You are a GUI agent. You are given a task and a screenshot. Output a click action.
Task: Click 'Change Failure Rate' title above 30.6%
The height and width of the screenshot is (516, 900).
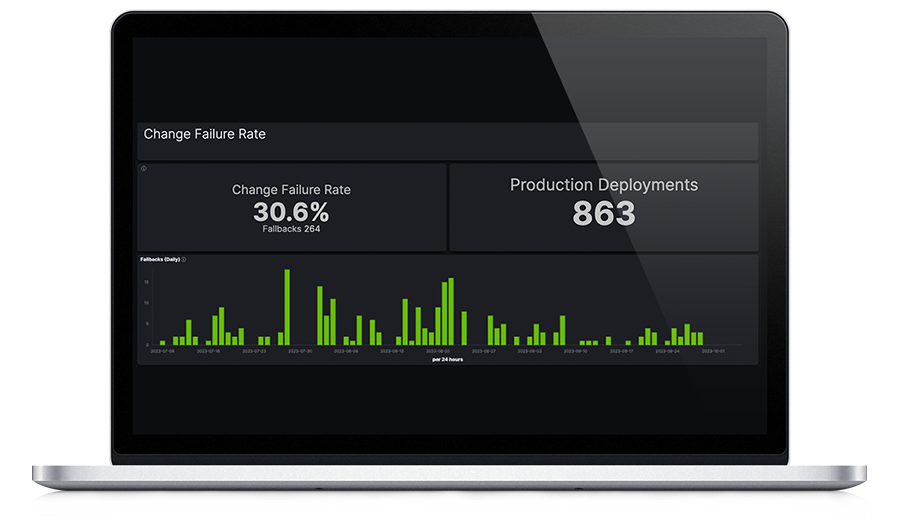(x=291, y=189)
